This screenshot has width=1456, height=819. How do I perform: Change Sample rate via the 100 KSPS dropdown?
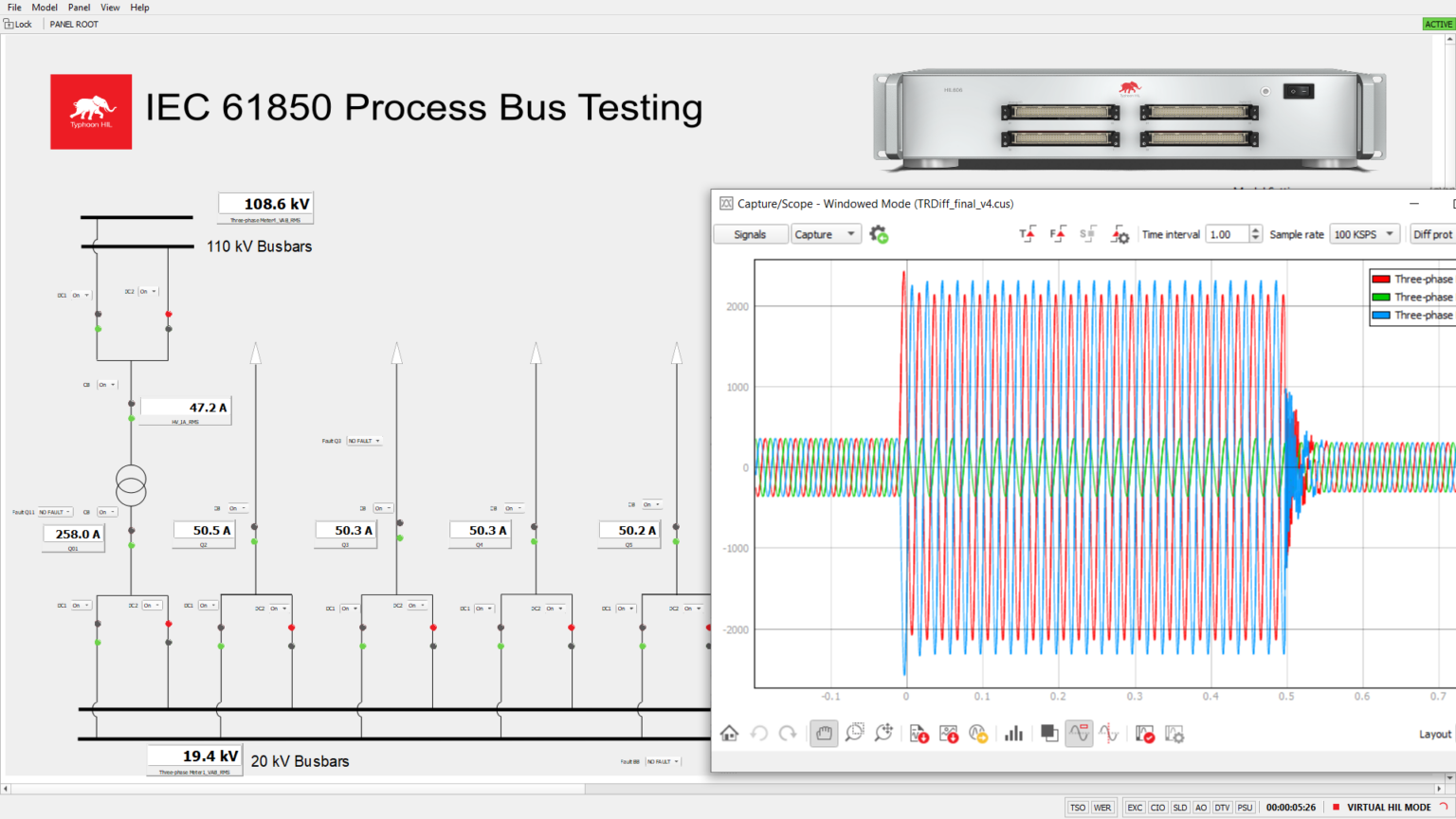tap(1364, 233)
